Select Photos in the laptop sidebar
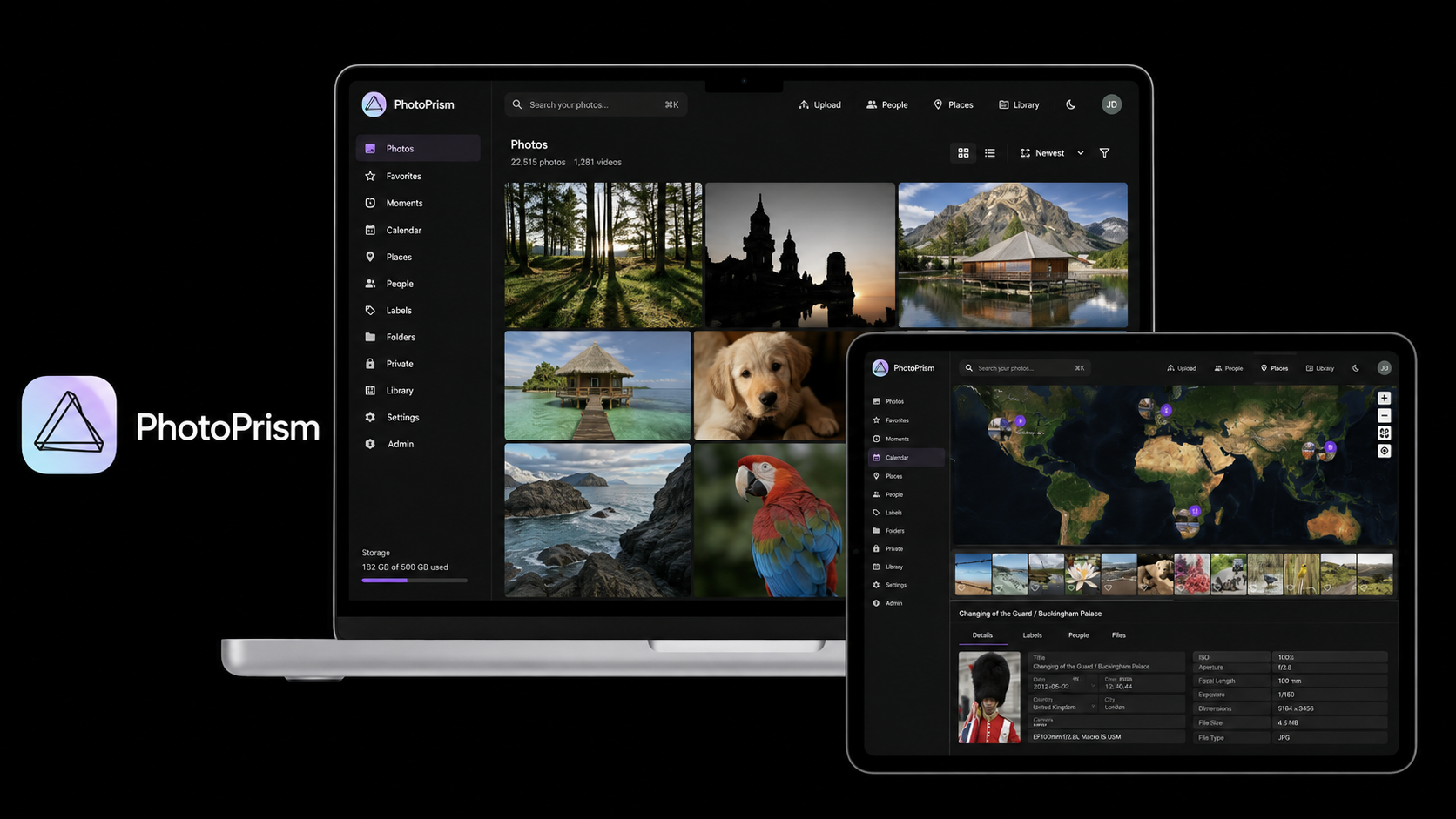 [x=418, y=148]
